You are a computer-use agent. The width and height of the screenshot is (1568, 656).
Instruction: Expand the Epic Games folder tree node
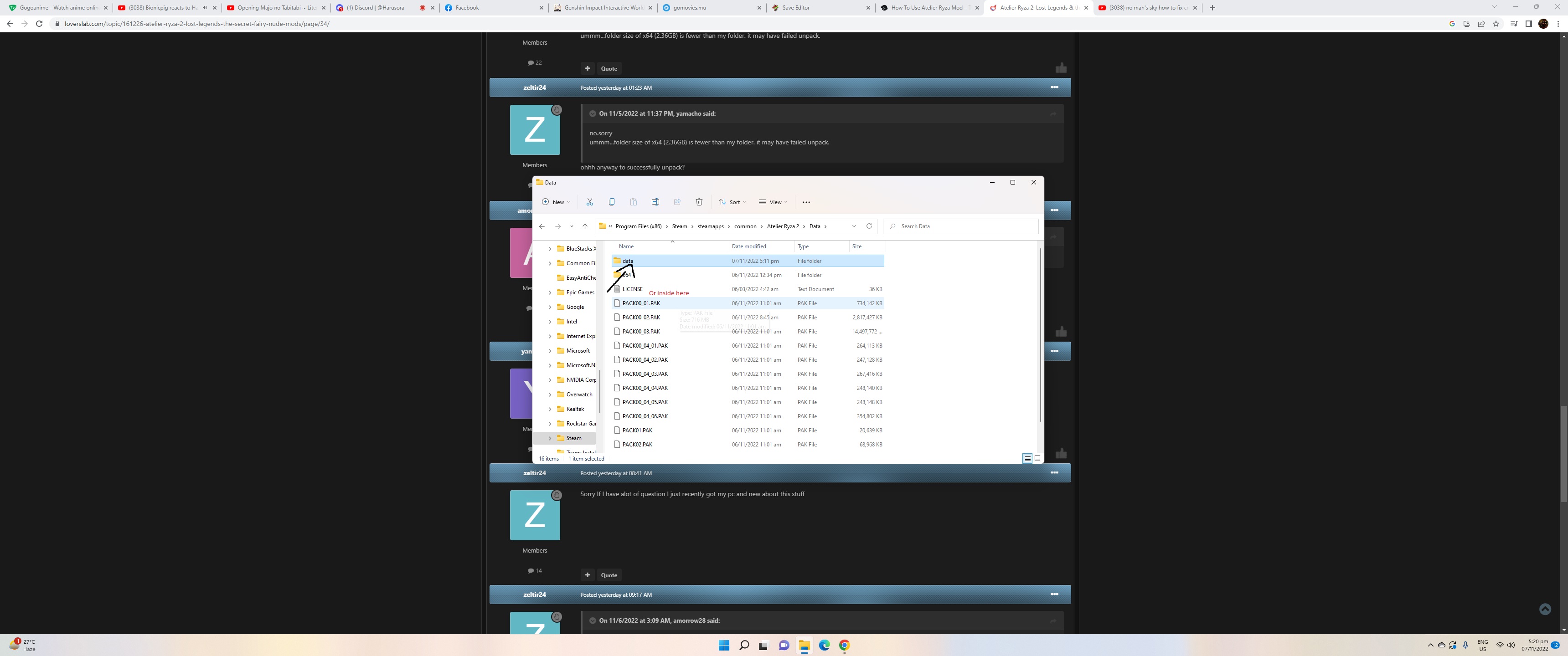click(x=550, y=293)
